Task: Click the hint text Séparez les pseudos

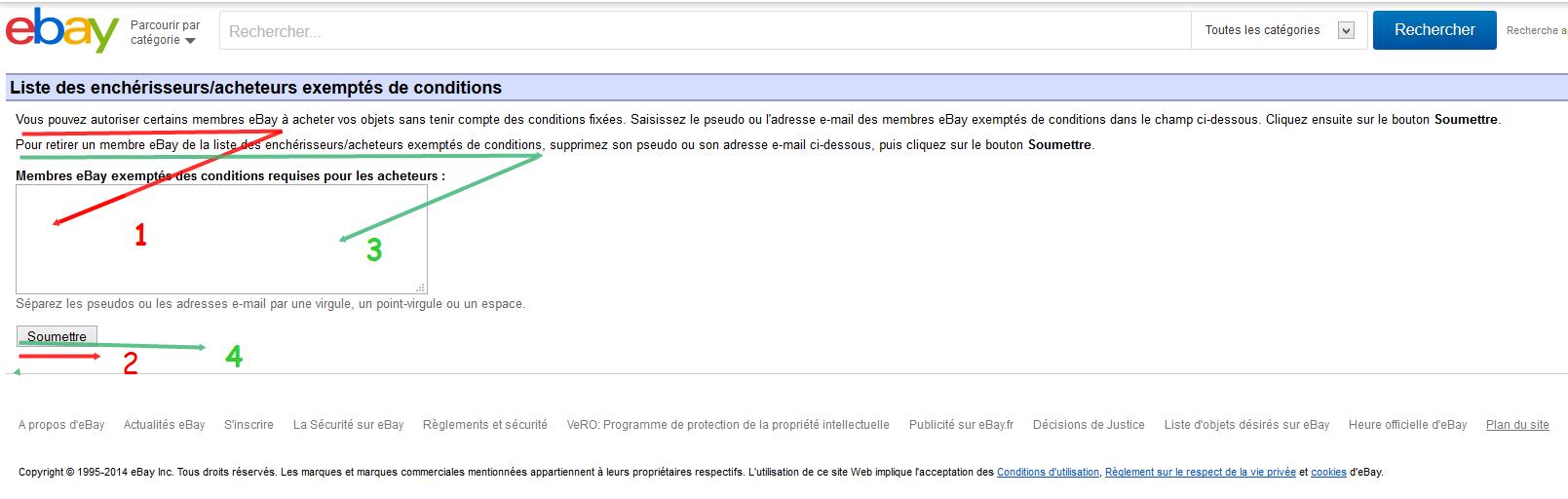Action: 270,304
